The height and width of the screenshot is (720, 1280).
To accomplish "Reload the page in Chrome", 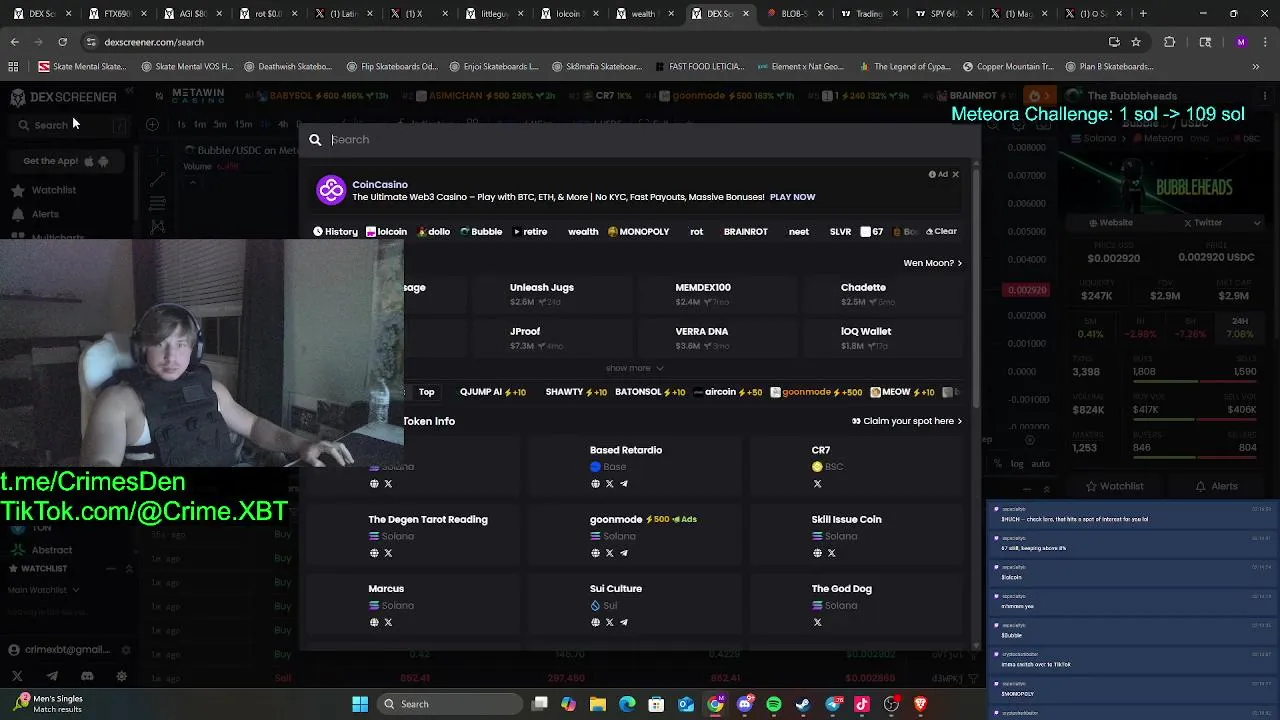I will [x=62, y=42].
